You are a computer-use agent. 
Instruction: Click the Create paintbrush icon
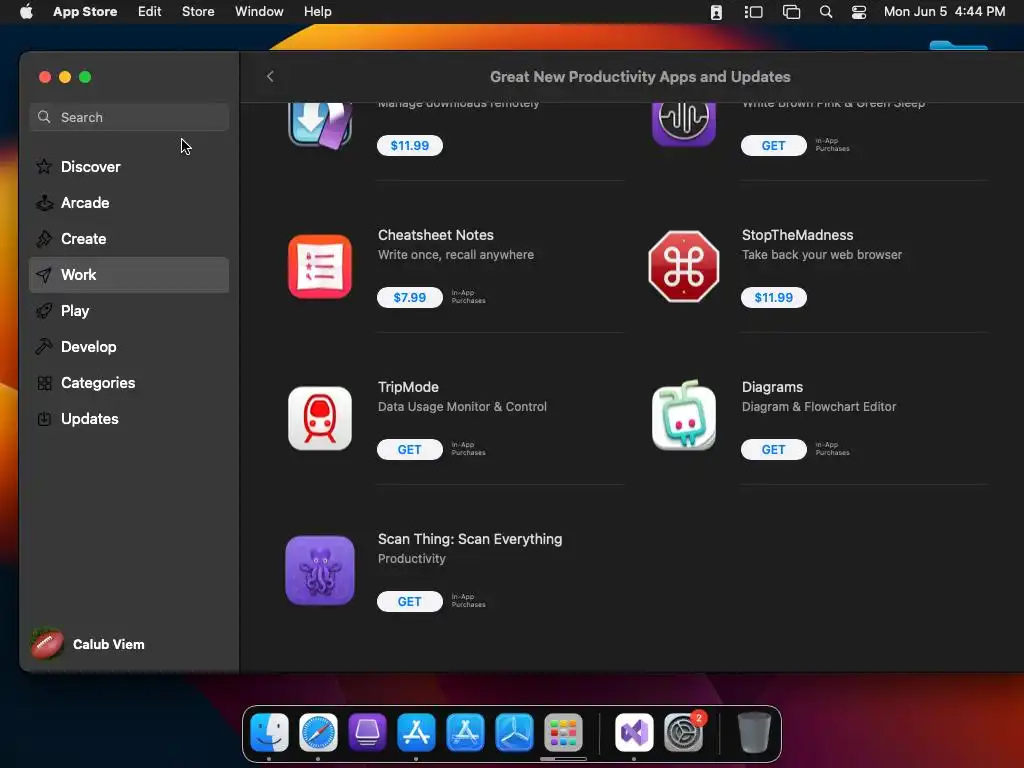(x=44, y=238)
